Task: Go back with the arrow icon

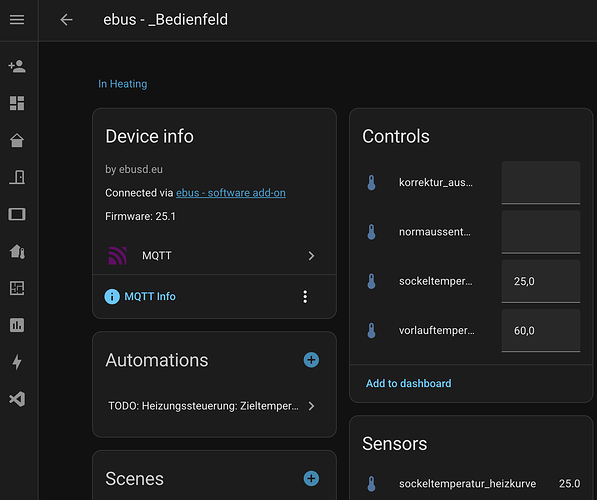Action: [66, 19]
